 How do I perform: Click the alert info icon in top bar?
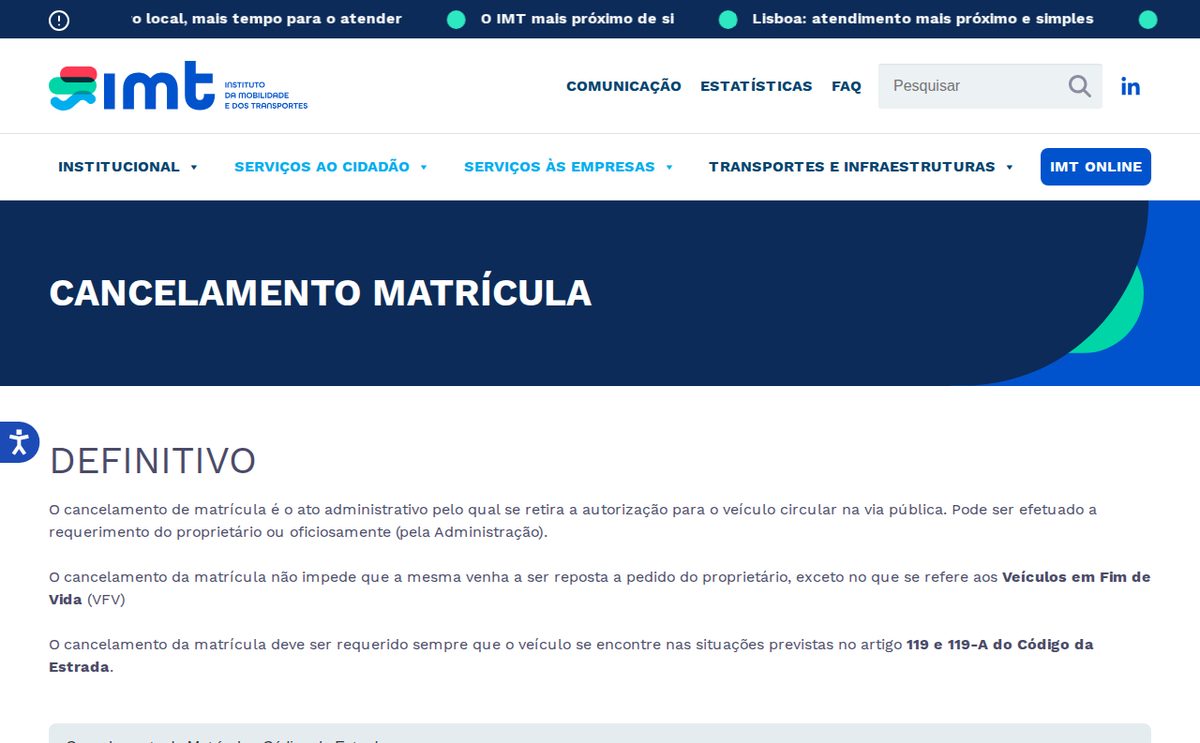[x=59, y=19]
